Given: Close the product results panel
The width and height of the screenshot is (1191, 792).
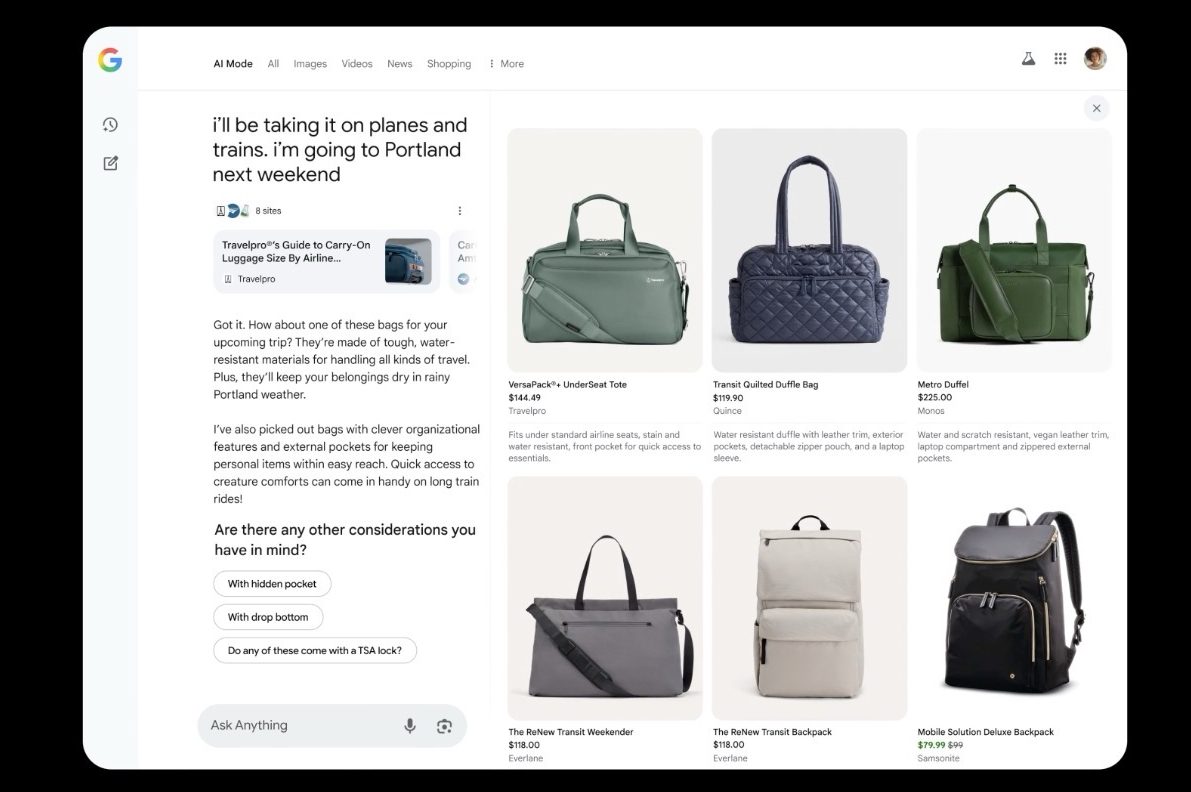Looking at the screenshot, I should tap(1096, 108).
